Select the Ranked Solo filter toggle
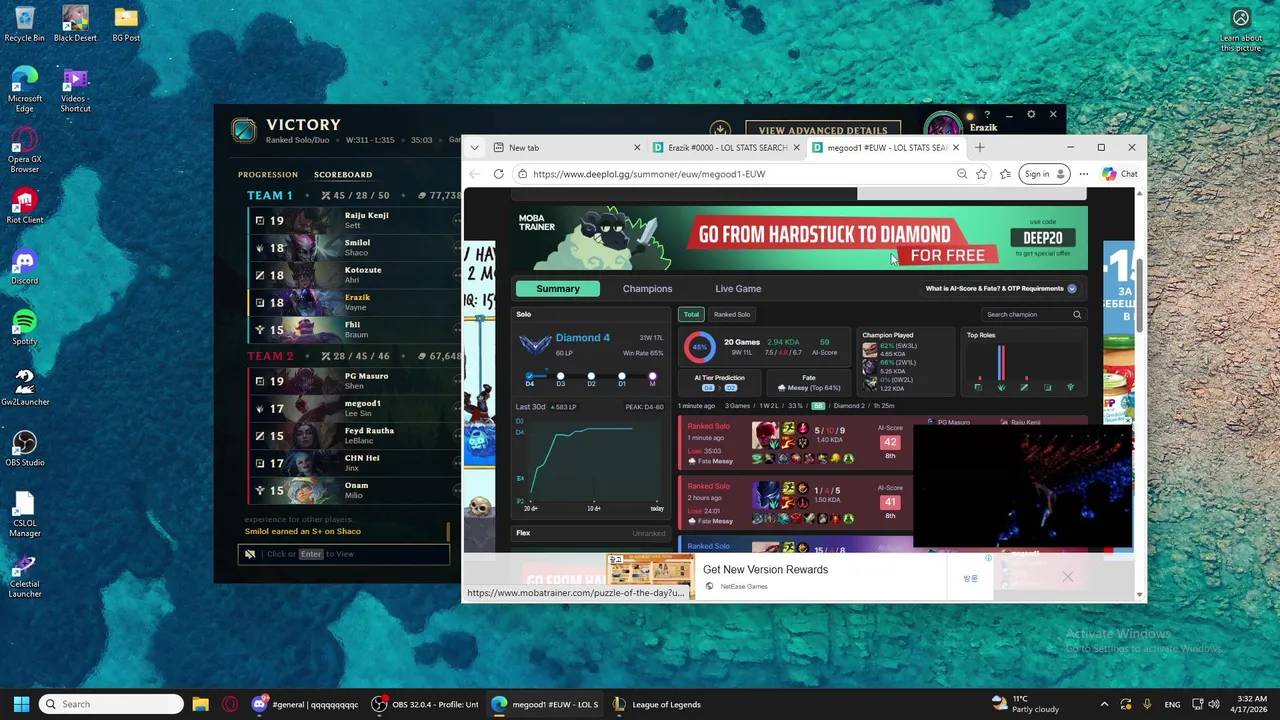Viewport: 1280px width, 720px height. click(732, 314)
